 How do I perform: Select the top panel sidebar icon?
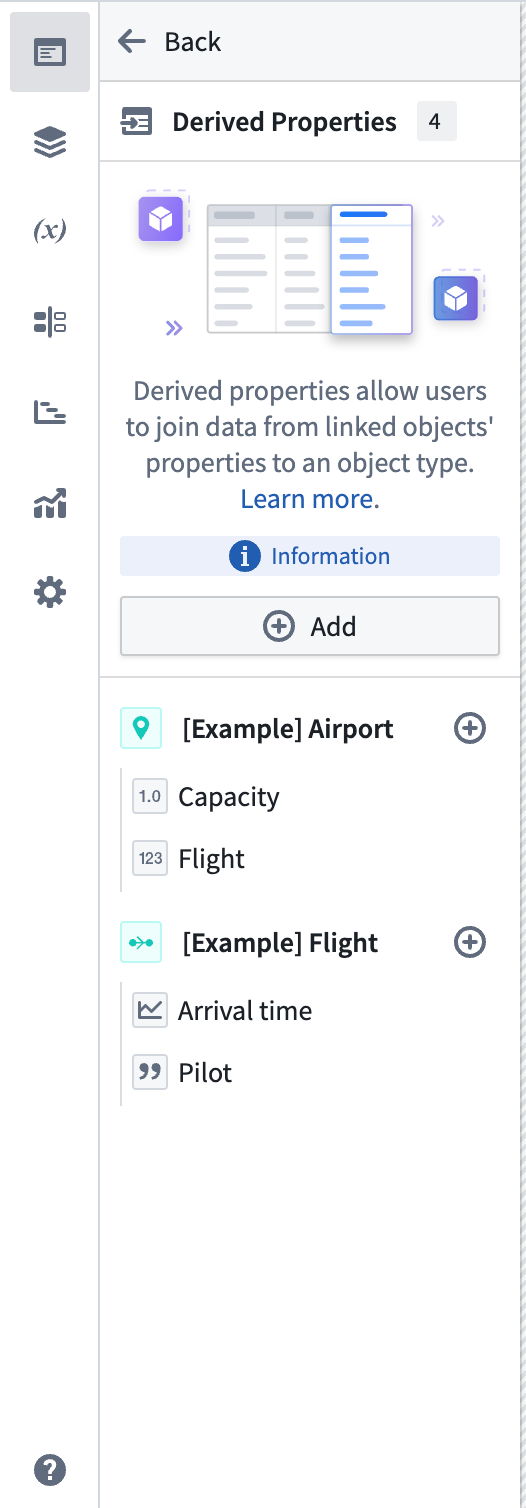(50, 52)
